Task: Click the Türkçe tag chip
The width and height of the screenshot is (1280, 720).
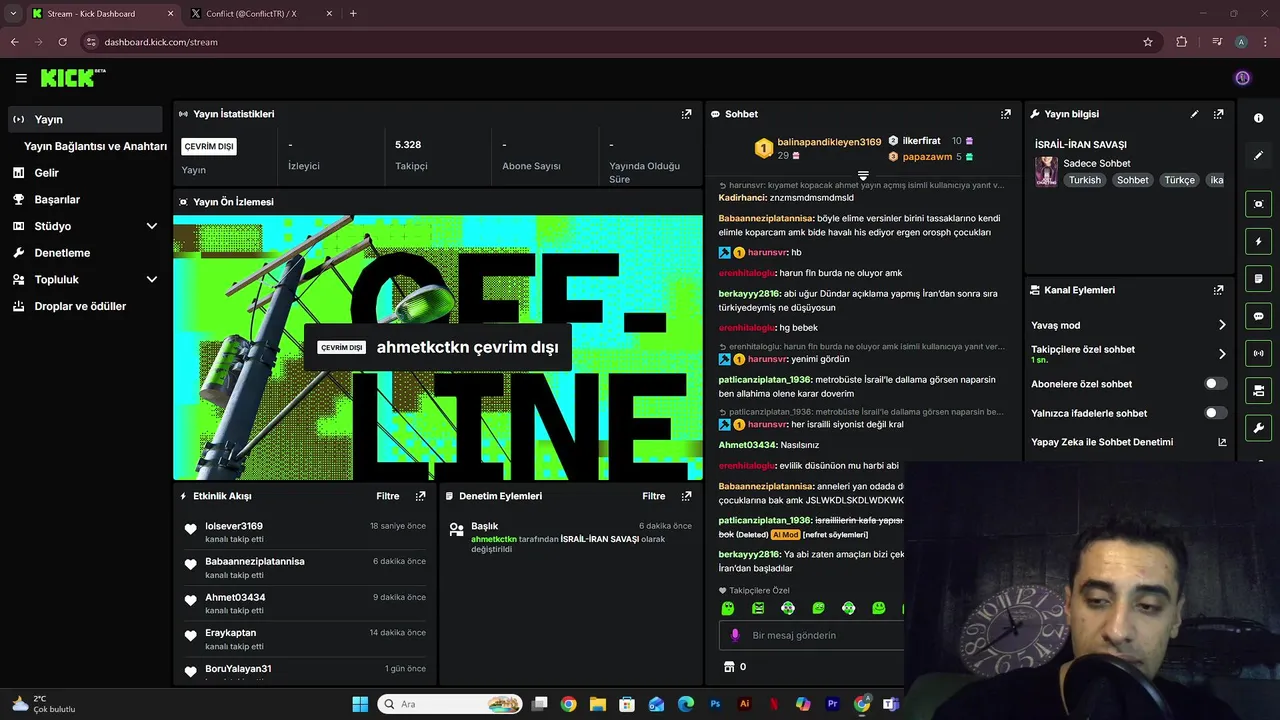Action: pyautogui.click(x=1179, y=180)
